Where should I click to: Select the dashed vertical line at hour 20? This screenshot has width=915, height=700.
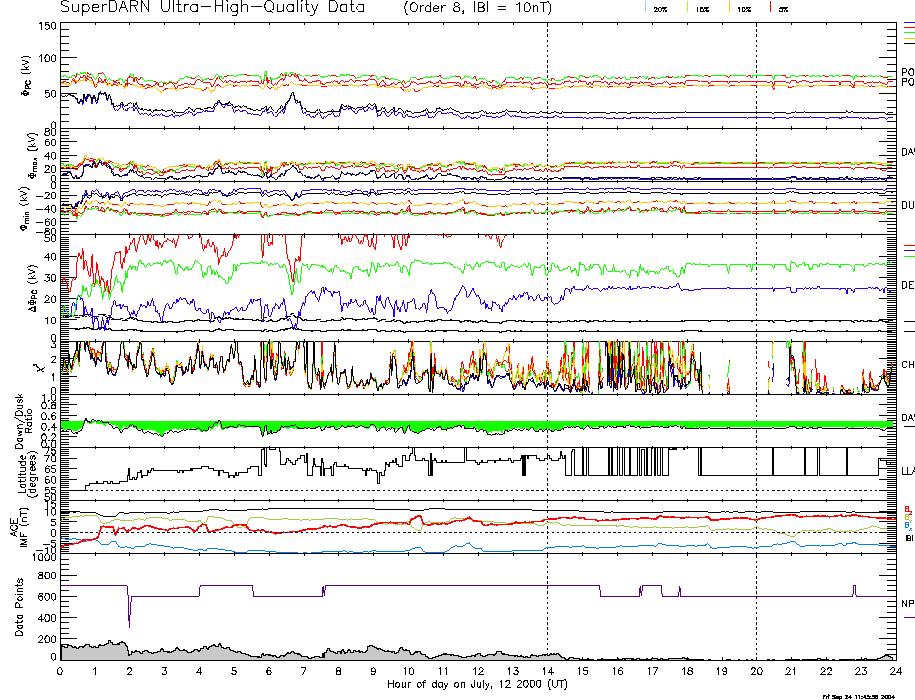pyautogui.click(x=756, y=300)
